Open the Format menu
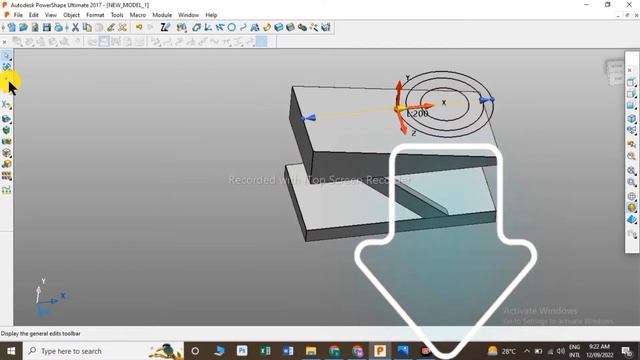The image size is (640, 360). 95,15
